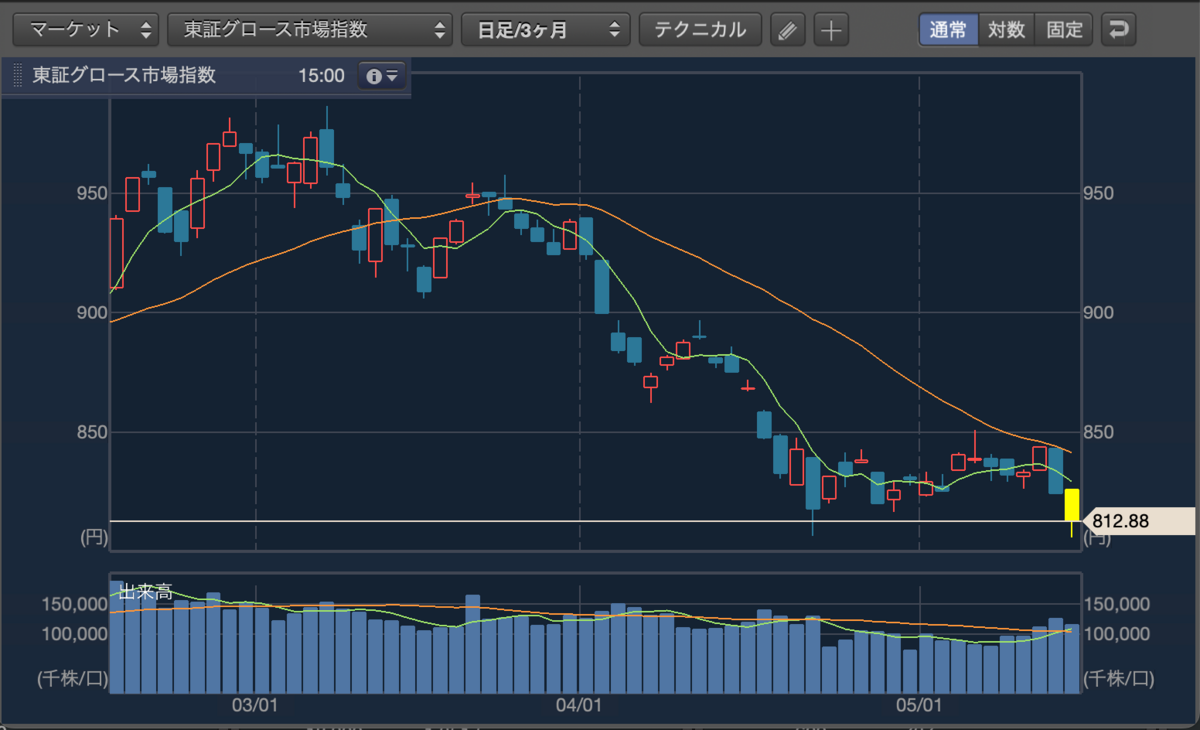Click the 03/01 date axis marker
This screenshot has height=730, width=1200.
255,706
